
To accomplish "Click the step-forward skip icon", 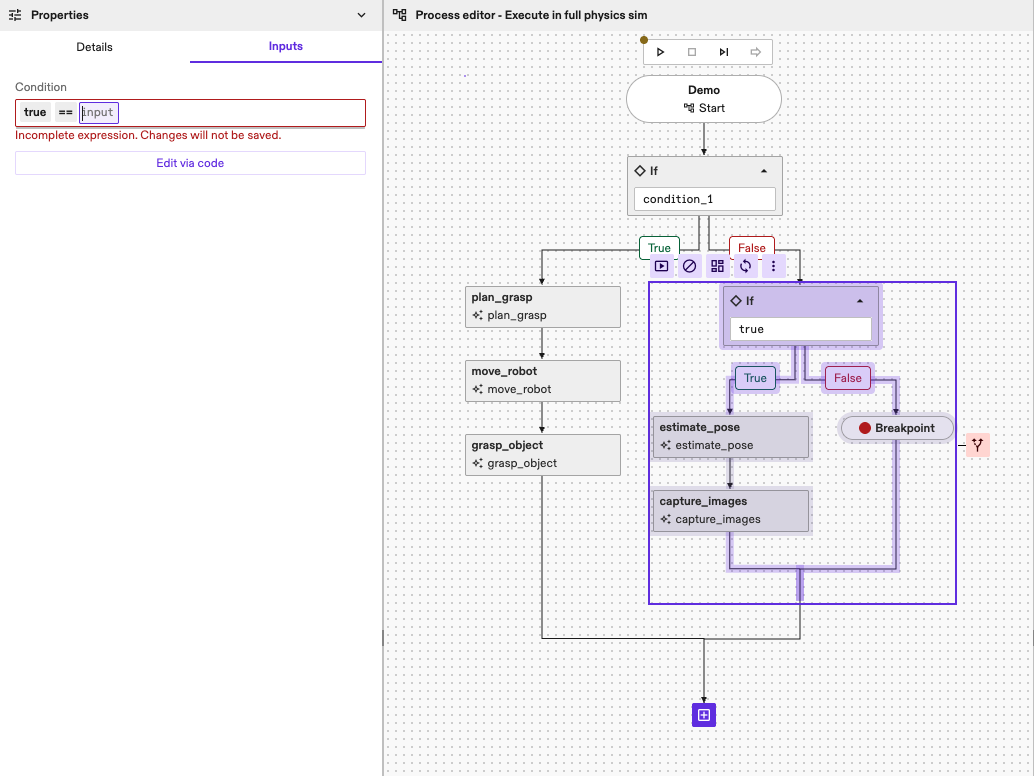I will pyautogui.click(x=724, y=52).
